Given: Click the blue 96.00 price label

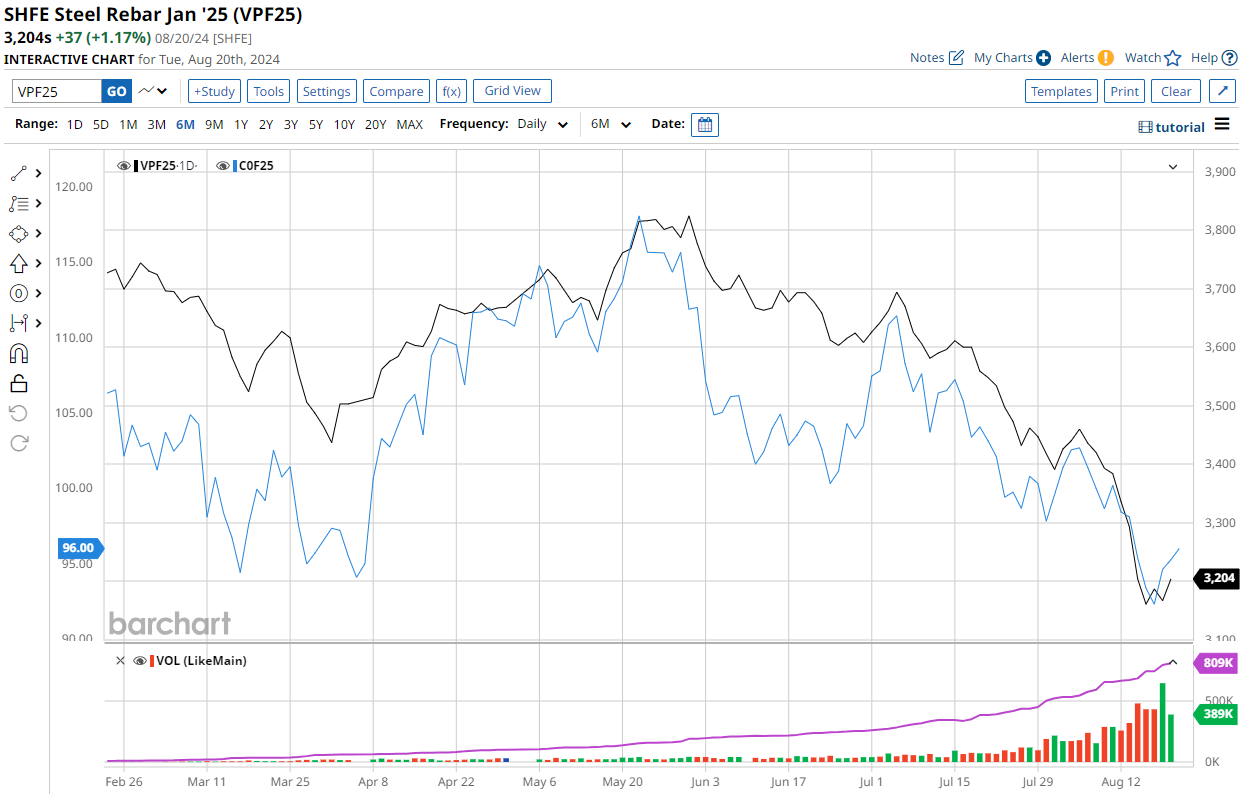Looking at the screenshot, I should [x=81, y=548].
